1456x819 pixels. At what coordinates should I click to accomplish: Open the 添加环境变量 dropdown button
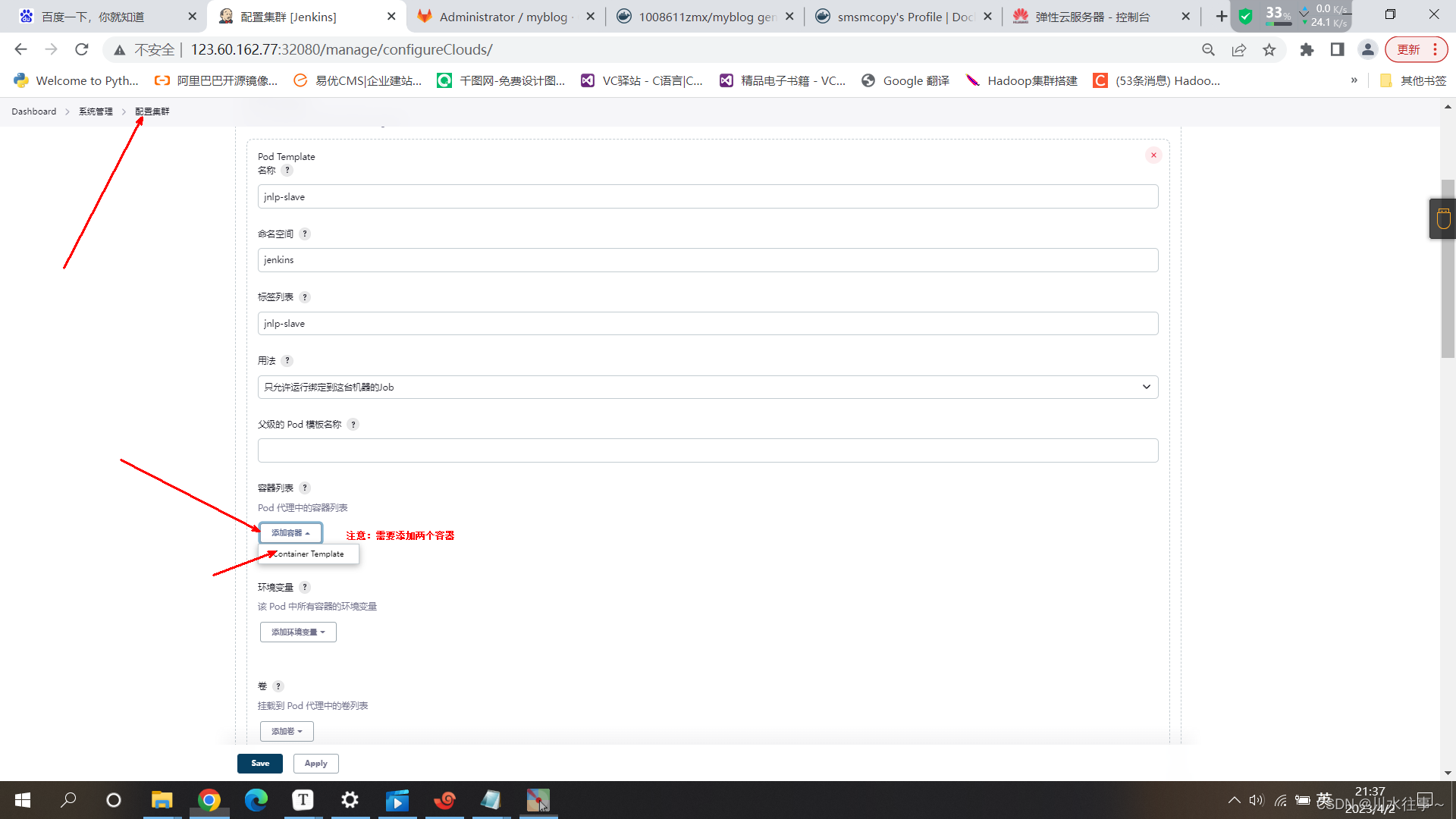[x=298, y=632]
